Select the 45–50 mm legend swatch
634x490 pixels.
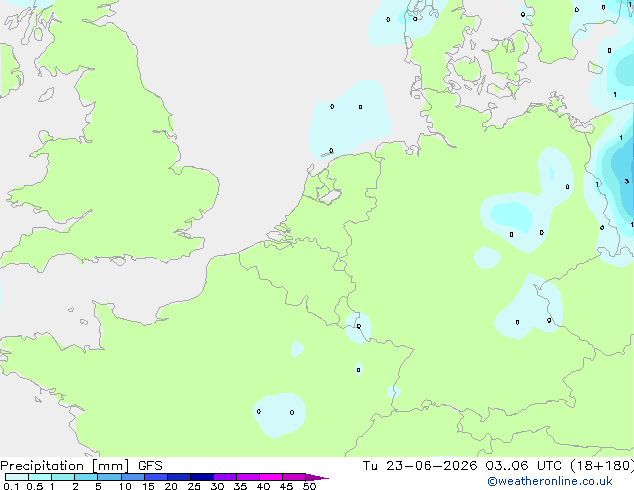tap(294, 477)
